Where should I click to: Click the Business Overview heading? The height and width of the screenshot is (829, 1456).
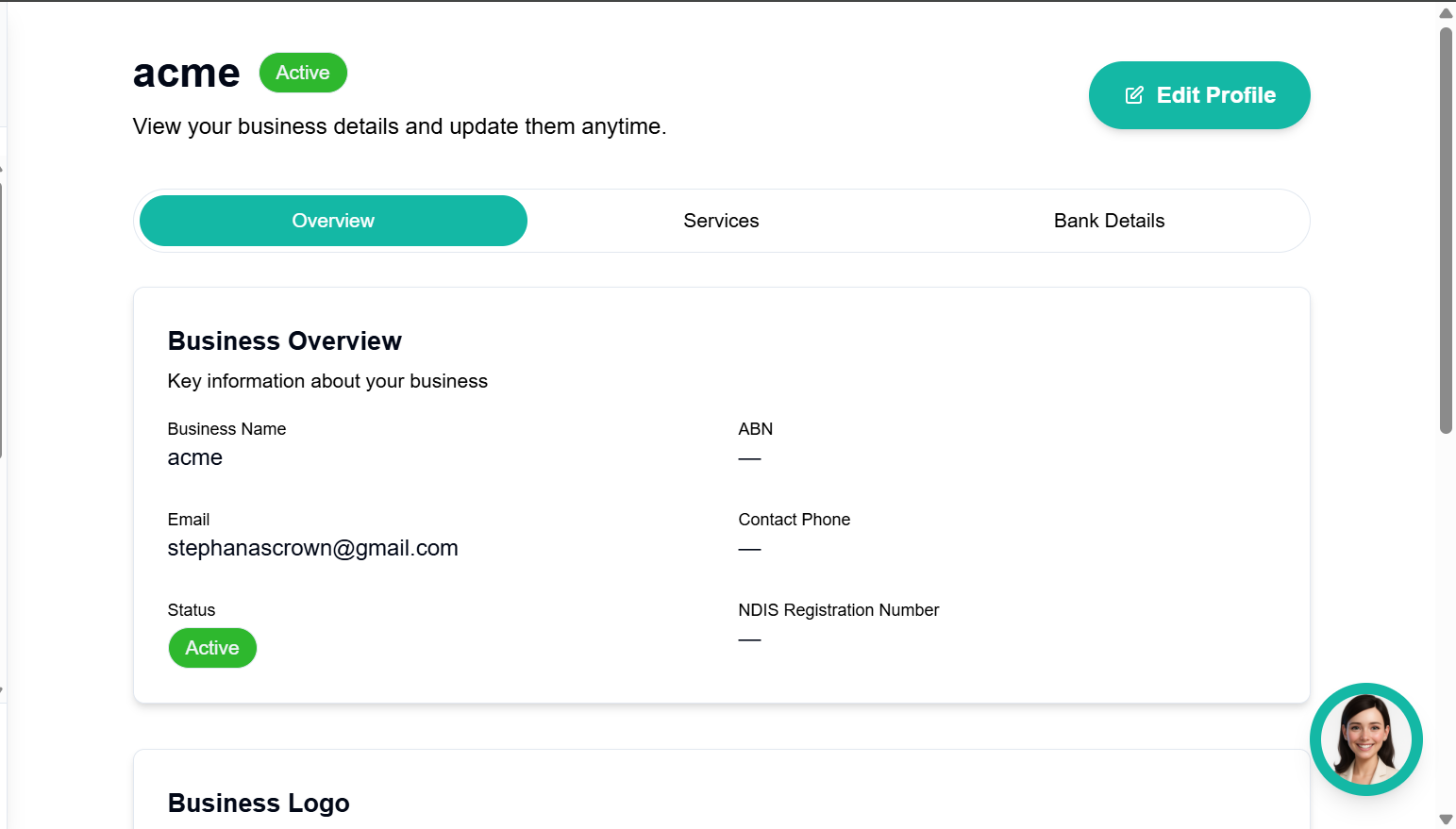point(285,340)
